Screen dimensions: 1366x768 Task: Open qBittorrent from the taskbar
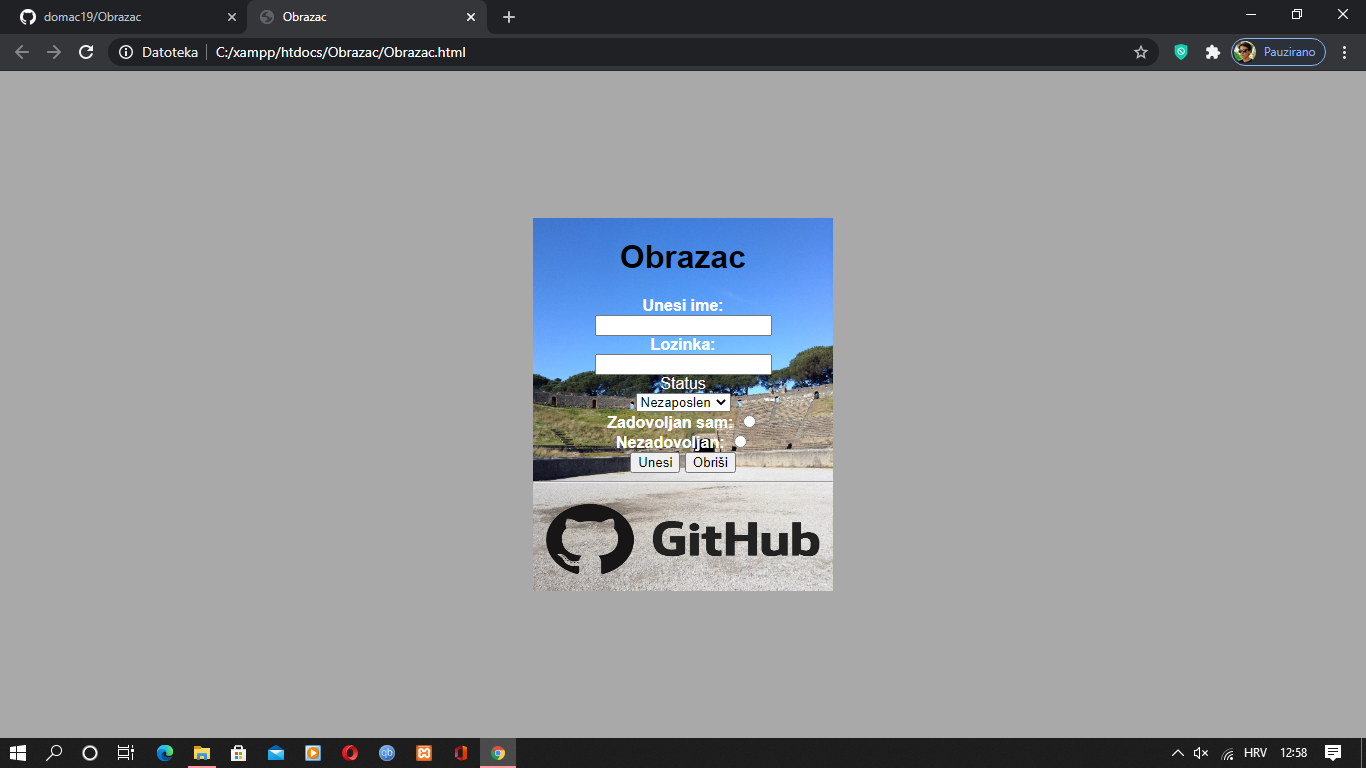click(x=387, y=753)
